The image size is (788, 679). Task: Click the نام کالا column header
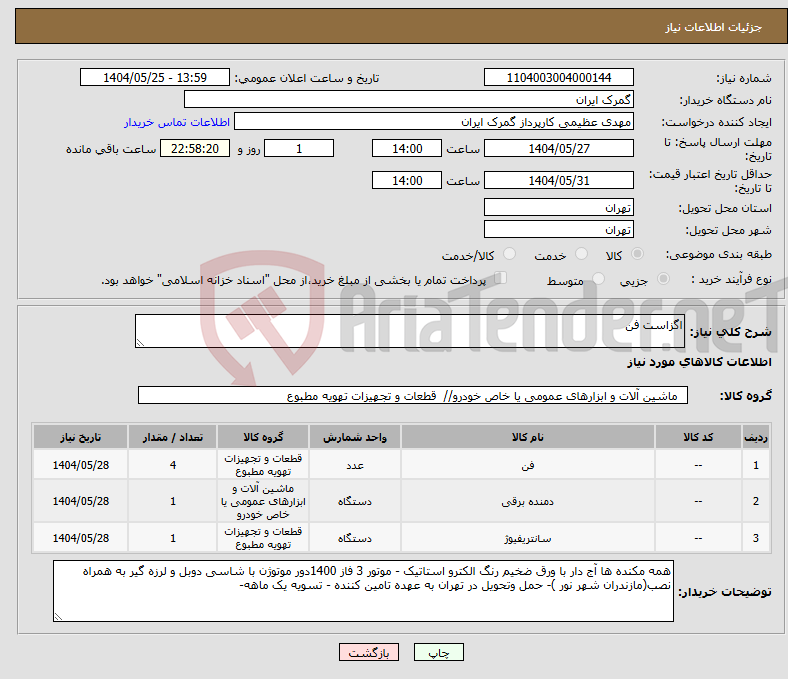[x=528, y=437]
